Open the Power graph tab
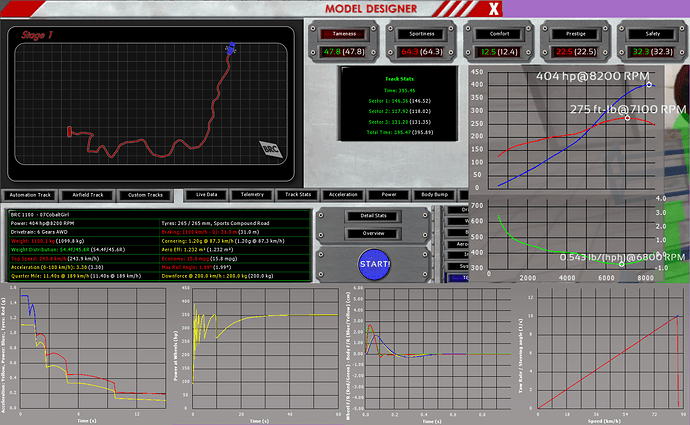The width and height of the screenshot is (690, 425). [x=390, y=195]
